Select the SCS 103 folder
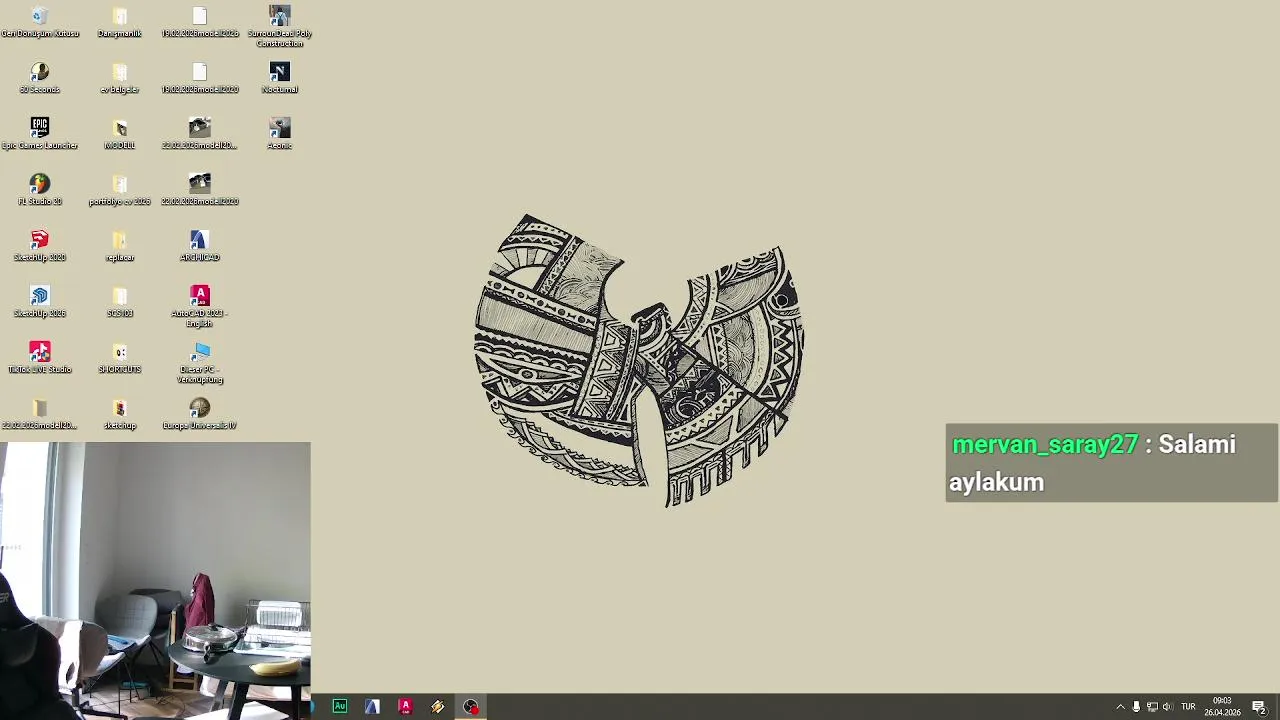The height and width of the screenshot is (720, 1280). coord(119,302)
